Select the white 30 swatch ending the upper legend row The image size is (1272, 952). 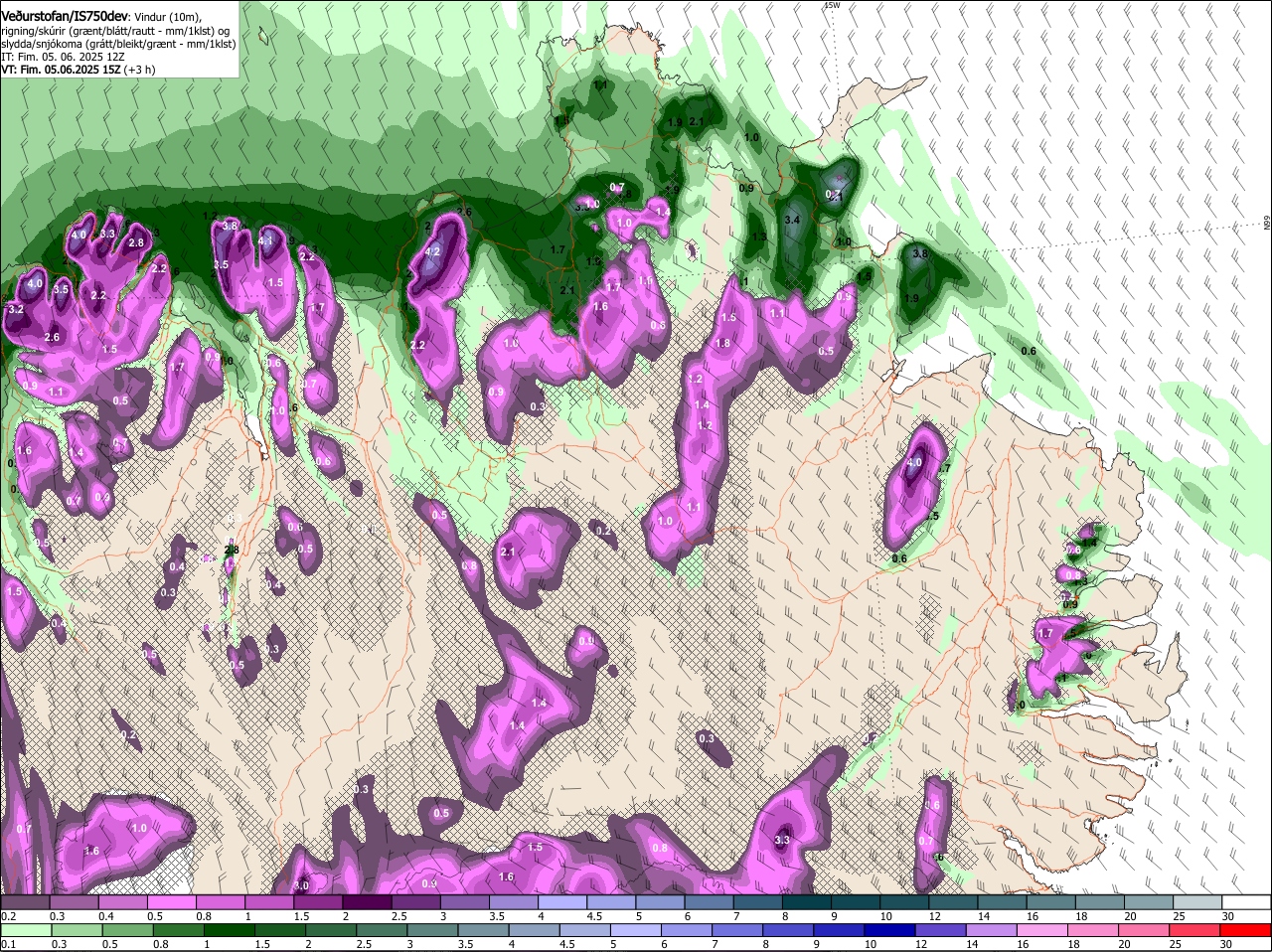1246,902
